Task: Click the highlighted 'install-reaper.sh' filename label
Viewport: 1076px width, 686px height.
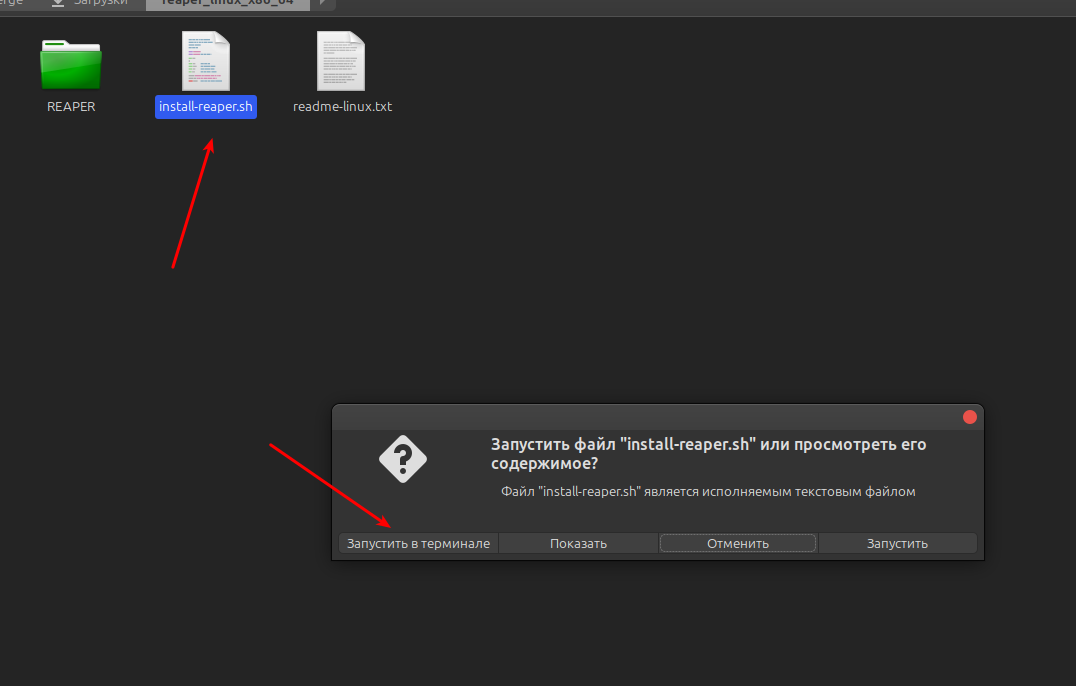Action: pos(206,107)
